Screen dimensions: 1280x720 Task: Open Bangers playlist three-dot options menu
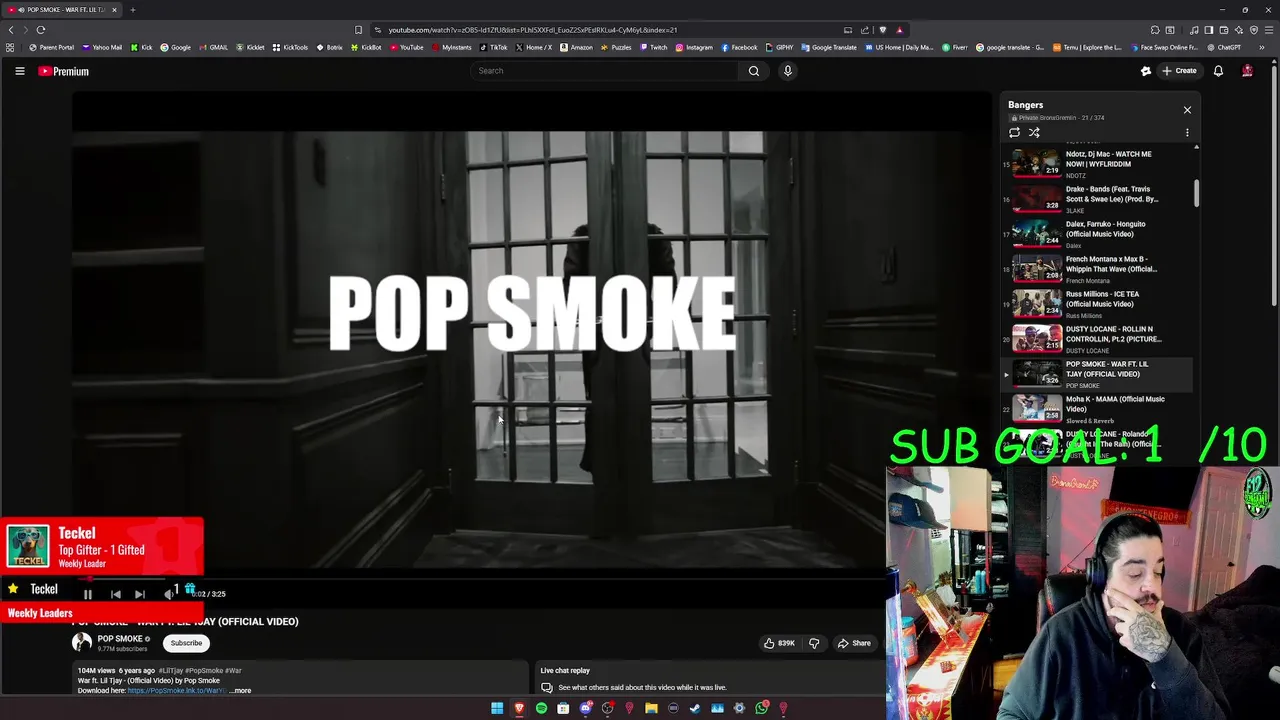click(x=1187, y=133)
